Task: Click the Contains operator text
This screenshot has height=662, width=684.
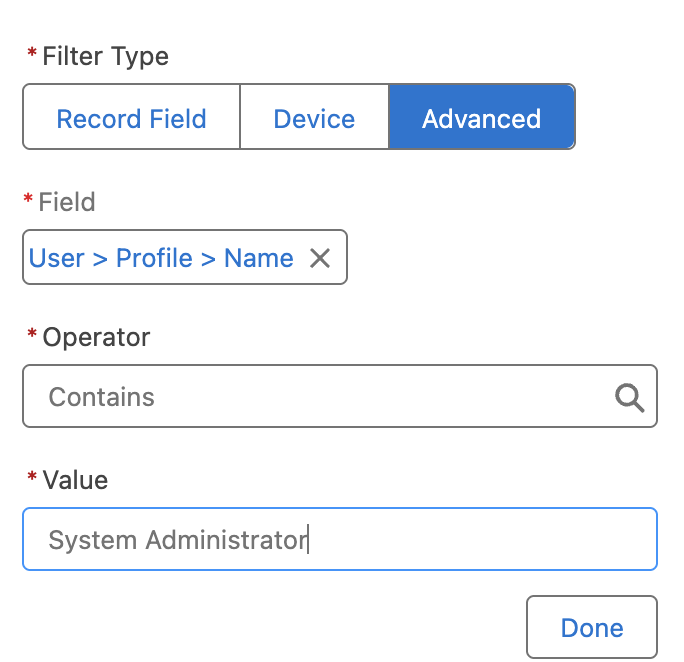Action: pyautogui.click(x=102, y=397)
